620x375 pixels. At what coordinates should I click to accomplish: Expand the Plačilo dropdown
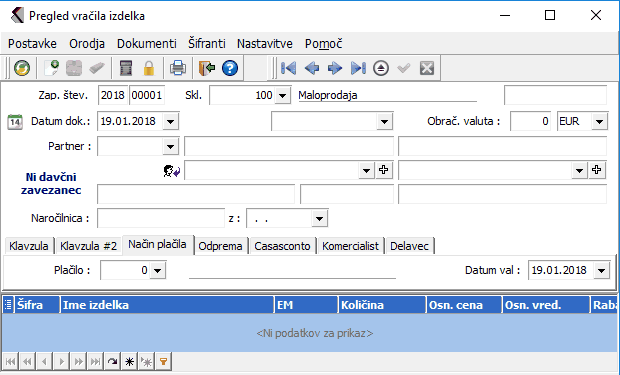(x=157, y=271)
